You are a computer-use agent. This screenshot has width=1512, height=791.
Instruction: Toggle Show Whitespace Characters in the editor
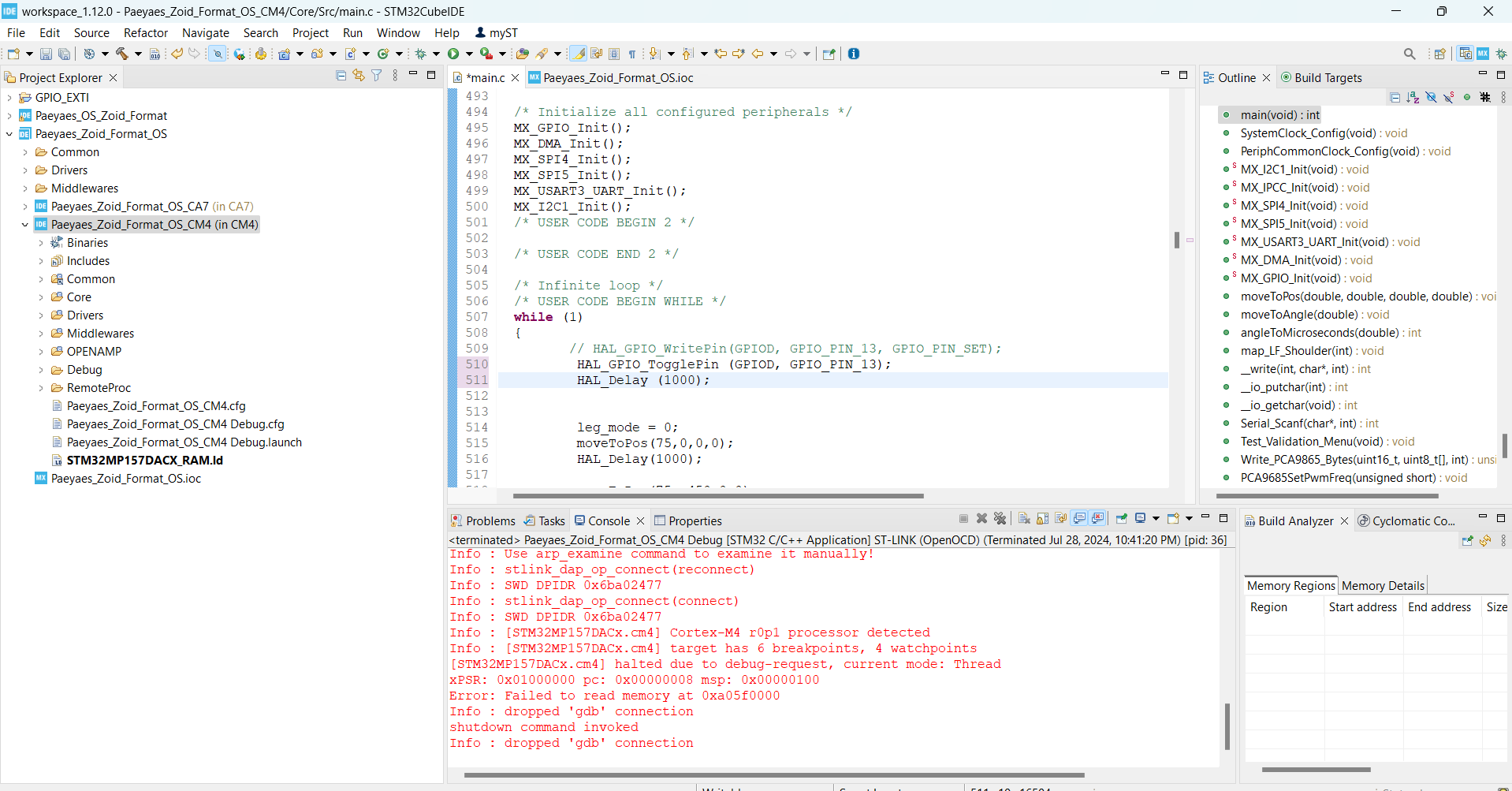[632, 53]
